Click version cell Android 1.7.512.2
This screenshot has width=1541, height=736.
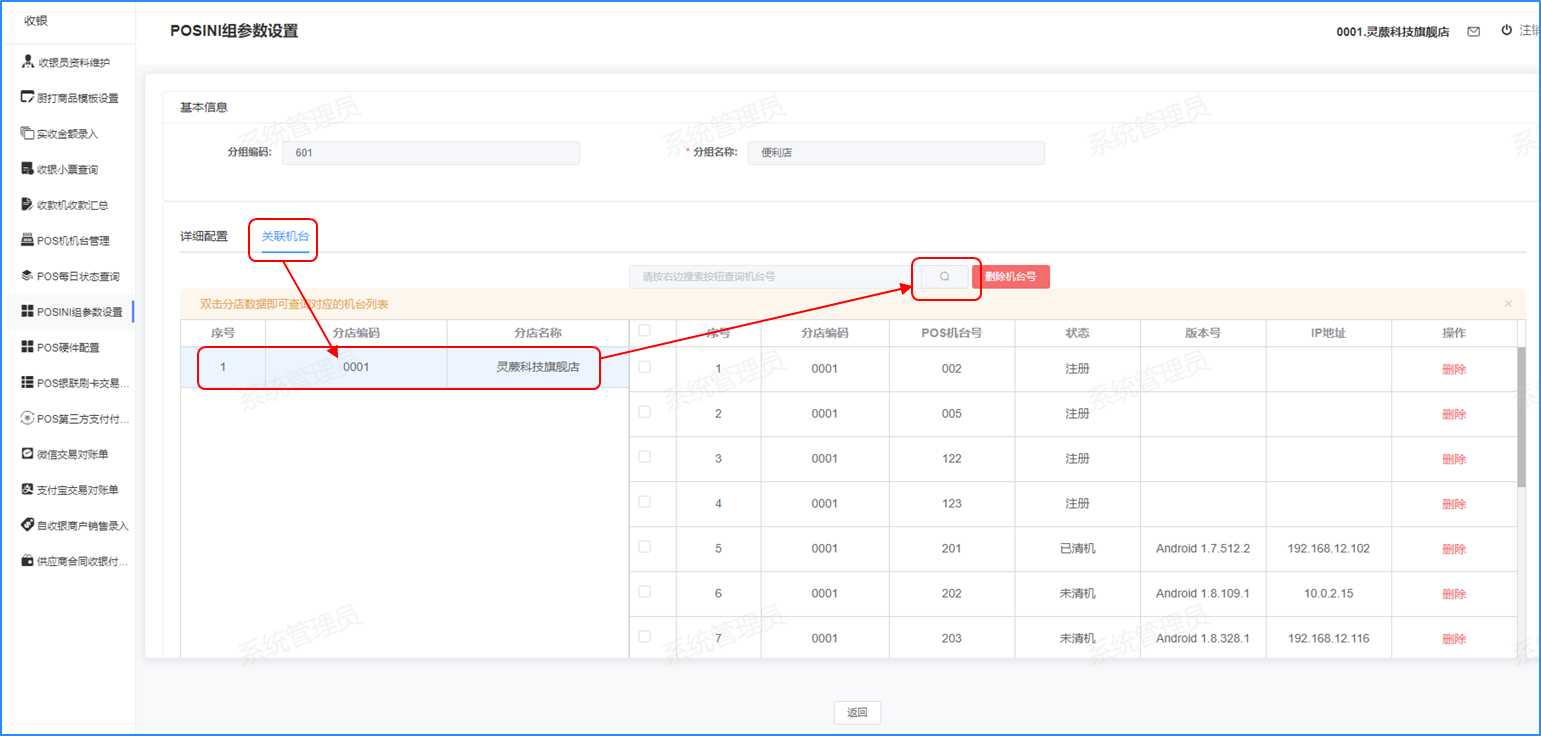(x=1203, y=549)
